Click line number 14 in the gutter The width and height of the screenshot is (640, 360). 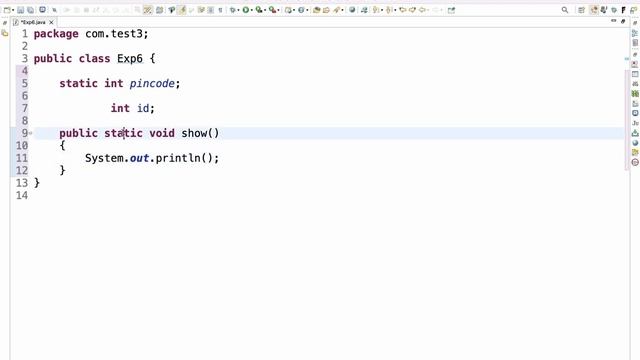click(22, 195)
